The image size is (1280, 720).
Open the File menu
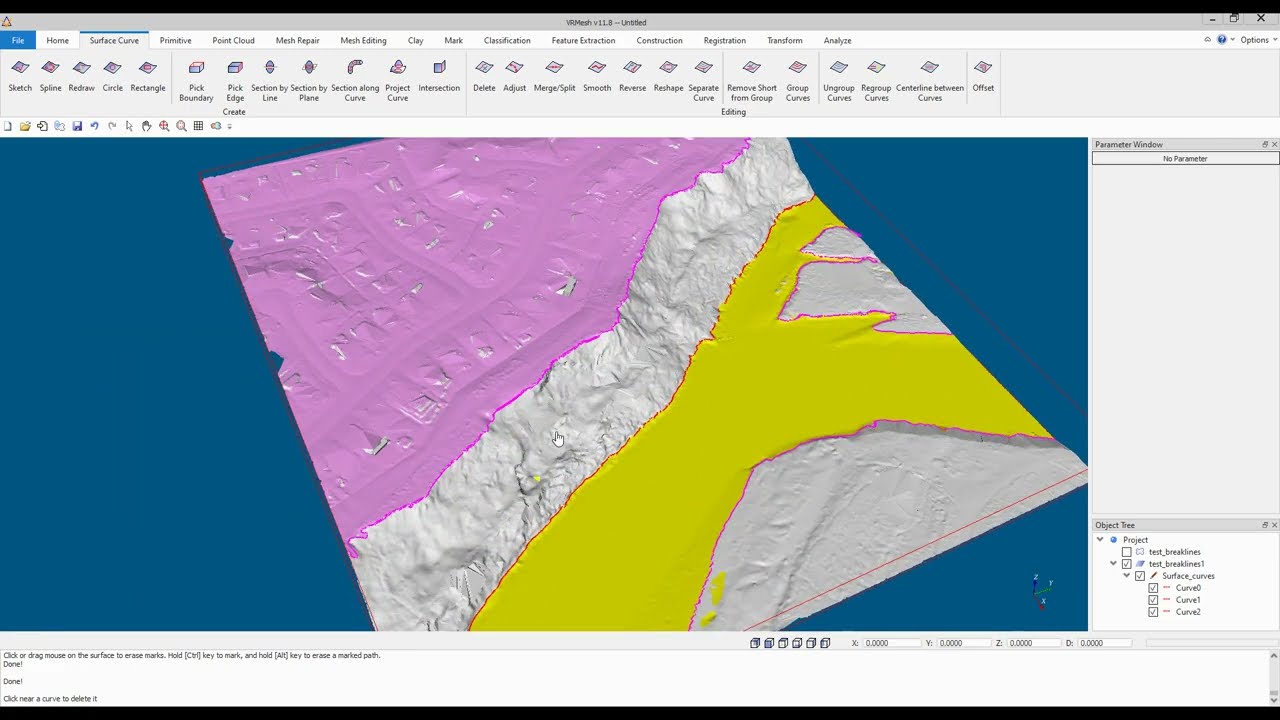pos(18,40)
